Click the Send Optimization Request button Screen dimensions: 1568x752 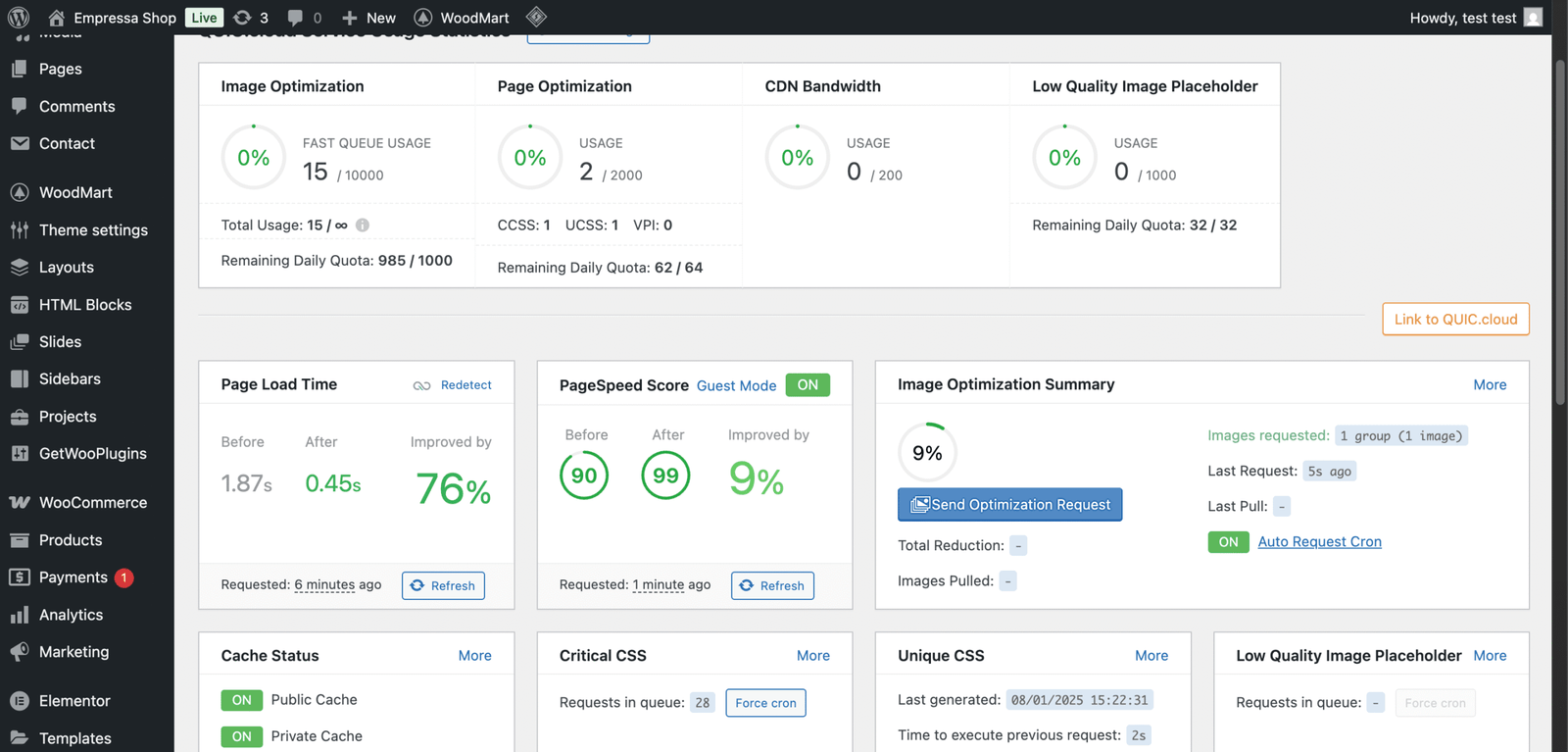pos(1009,505)
